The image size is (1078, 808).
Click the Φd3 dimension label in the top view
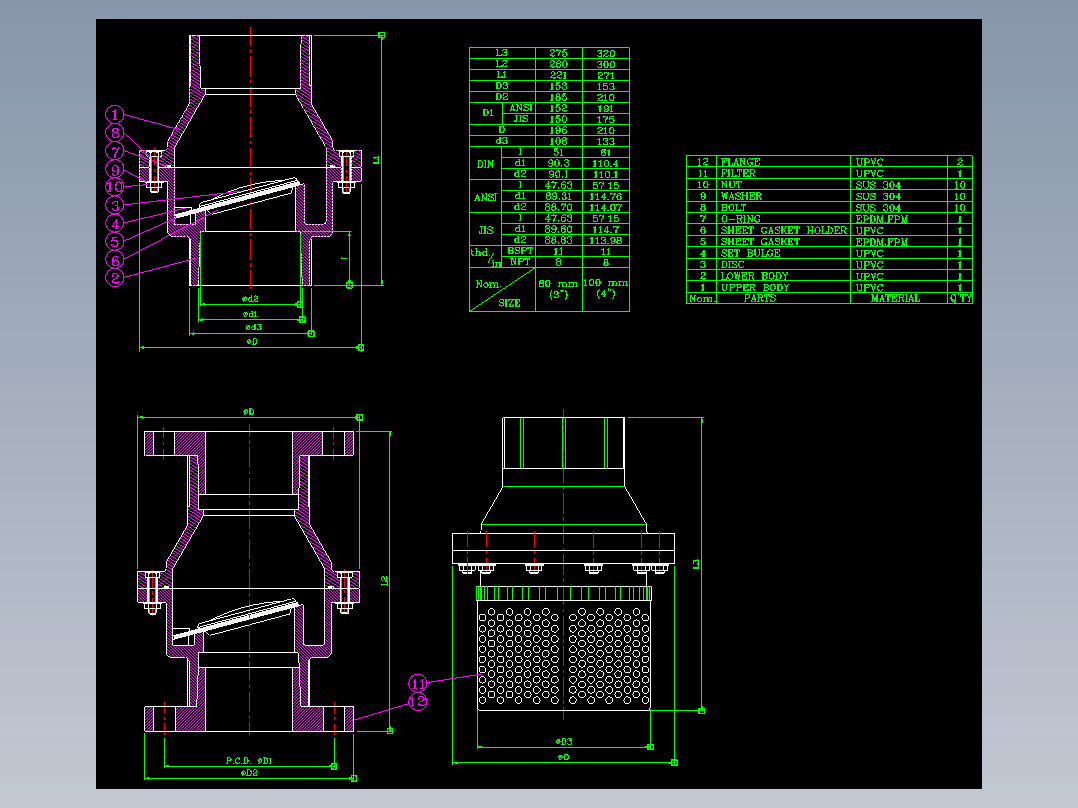tap(252, 327)
